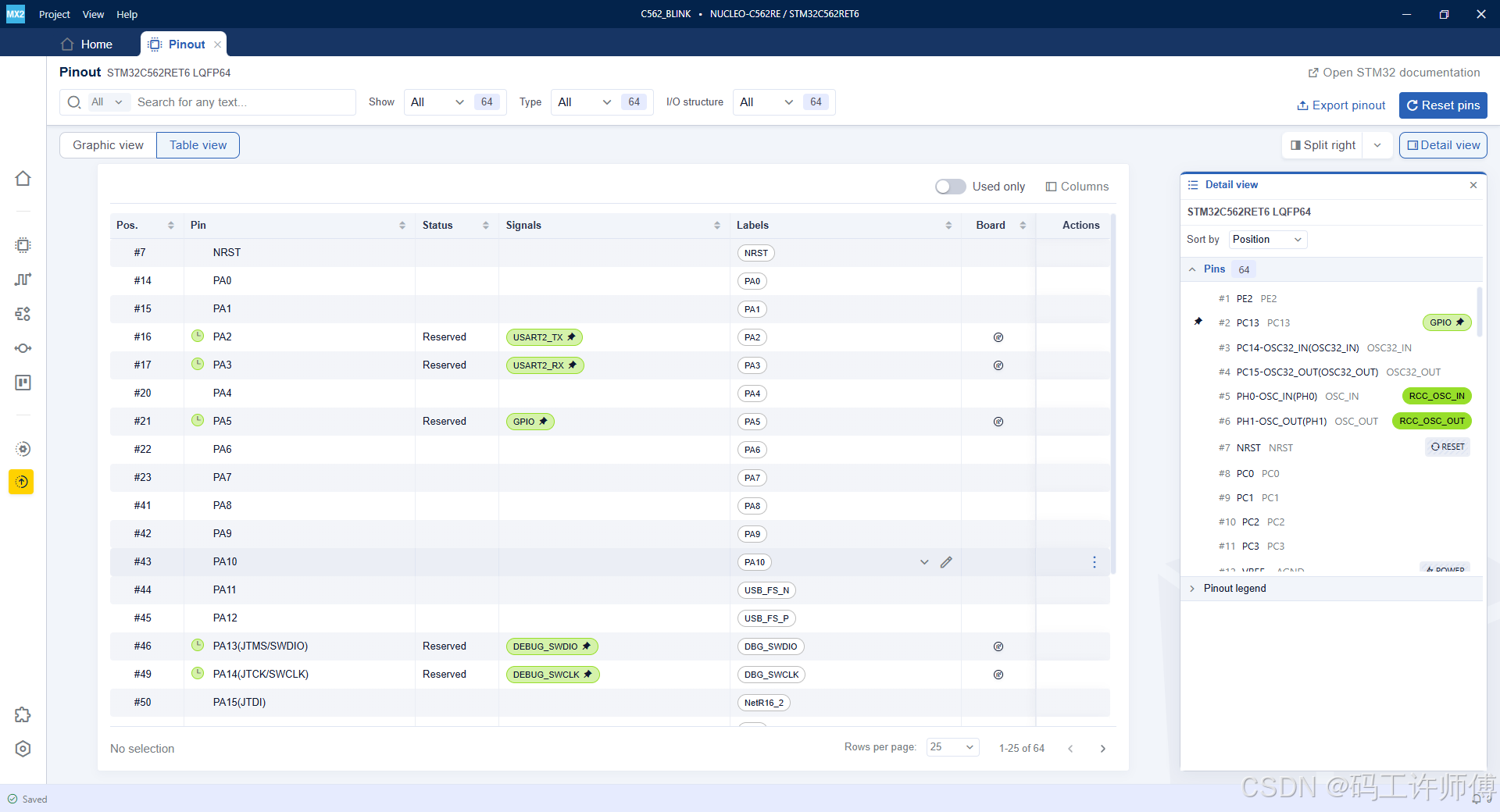Open the Sort by Position dropdown
The height and width of the screenshot is (812, 1500).
pyautogui.click(x=1267, y=240)
